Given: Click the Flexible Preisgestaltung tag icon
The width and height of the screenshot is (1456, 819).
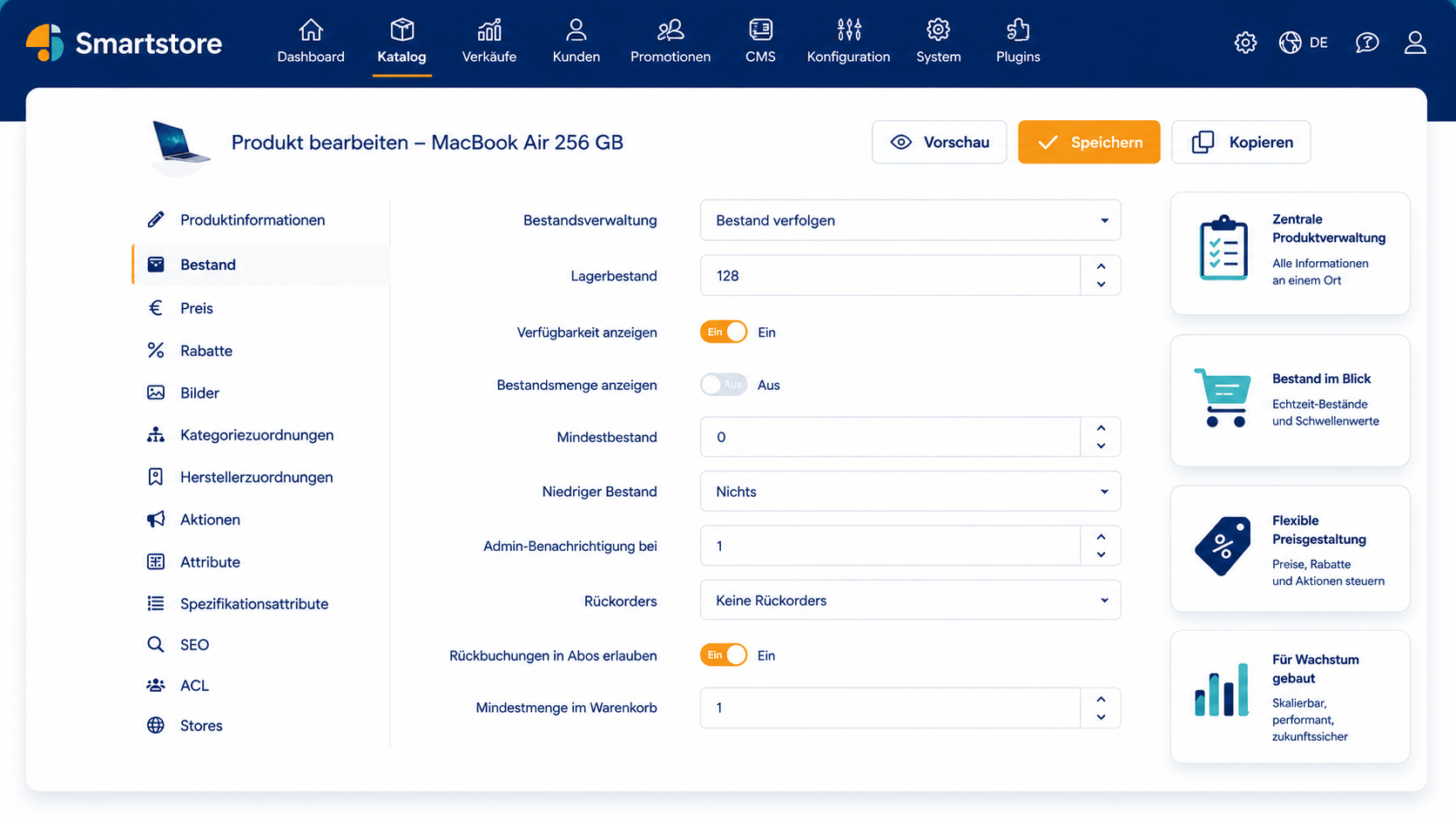Looking at the screenshot, I should 1223,546.
